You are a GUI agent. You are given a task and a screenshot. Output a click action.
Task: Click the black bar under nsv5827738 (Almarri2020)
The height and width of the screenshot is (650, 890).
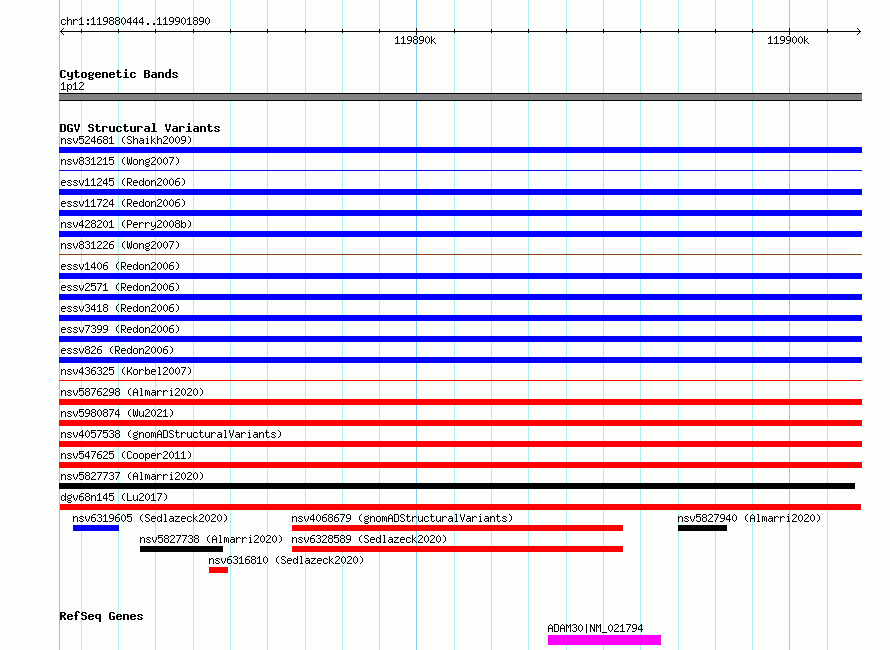point(181,549)
